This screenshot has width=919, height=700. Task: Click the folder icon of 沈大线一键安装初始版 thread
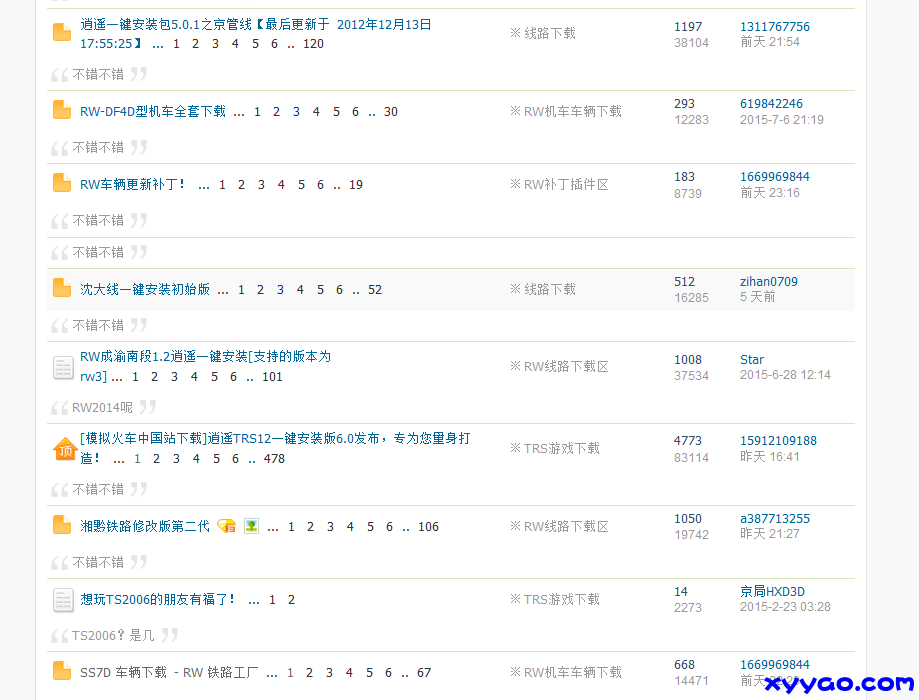click(x=61, y=289)
